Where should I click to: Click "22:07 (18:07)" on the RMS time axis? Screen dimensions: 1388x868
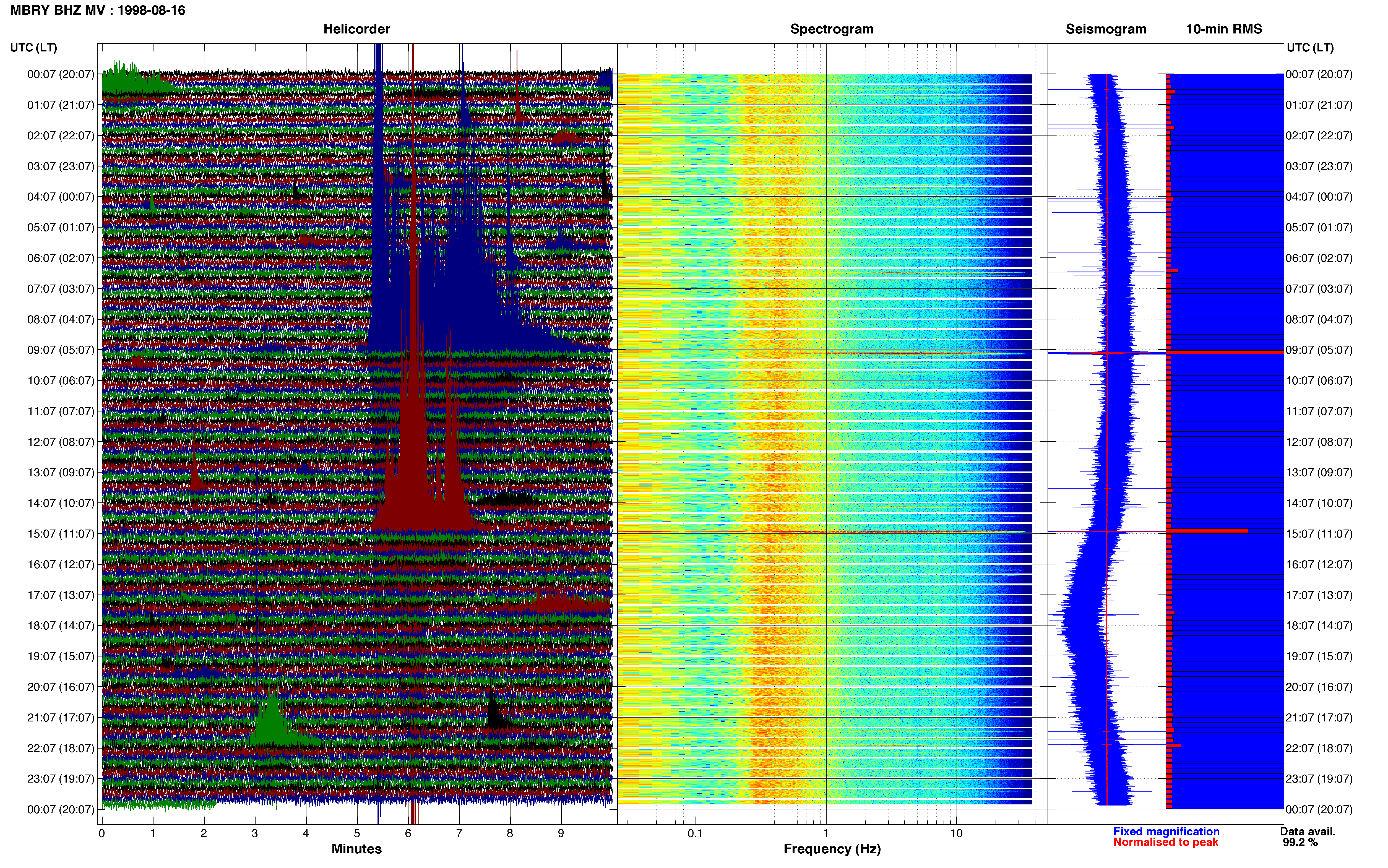(x=1319, y=749)
